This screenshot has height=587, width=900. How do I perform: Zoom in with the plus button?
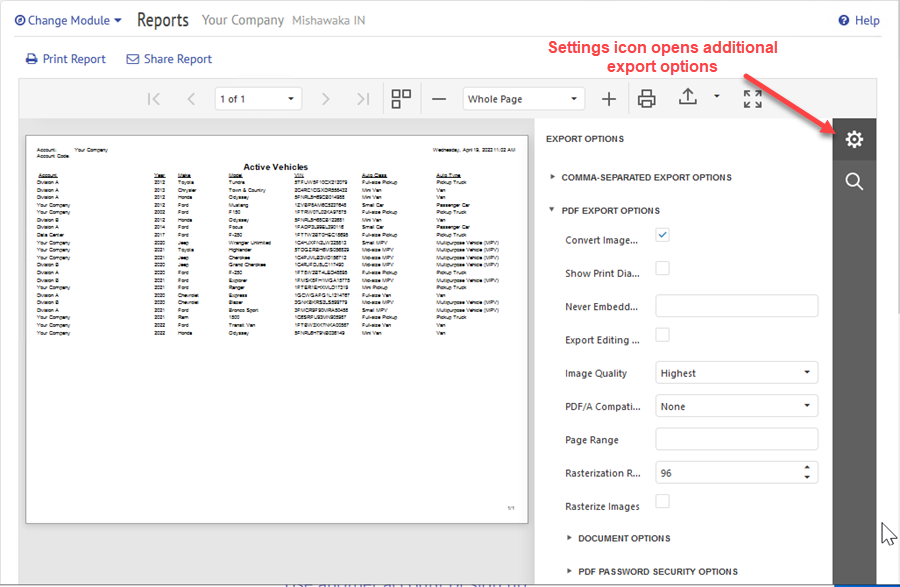click(x=609, y=99)
